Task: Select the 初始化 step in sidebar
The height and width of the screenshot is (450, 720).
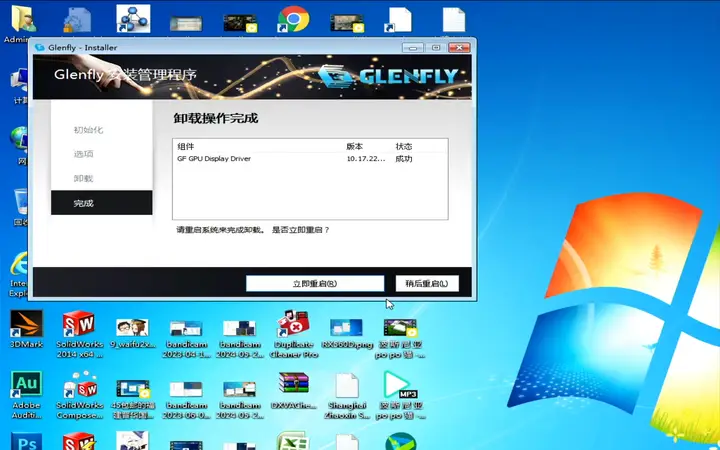Action: 88,130
